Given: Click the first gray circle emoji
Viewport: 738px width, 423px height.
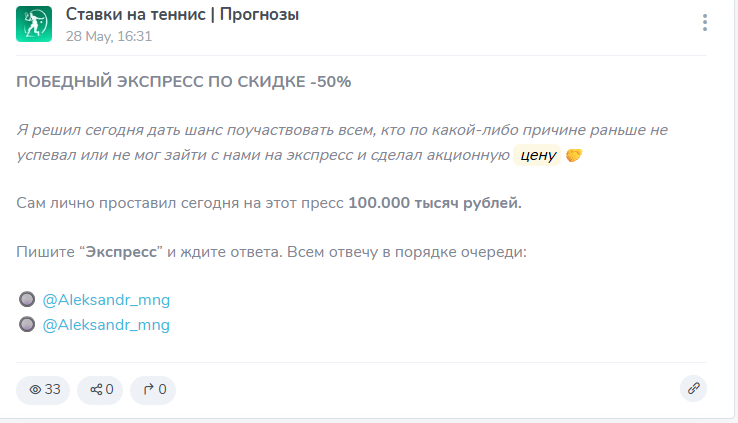Looking at the screenshot, I should pyautogui.click(x=27, y=299).
